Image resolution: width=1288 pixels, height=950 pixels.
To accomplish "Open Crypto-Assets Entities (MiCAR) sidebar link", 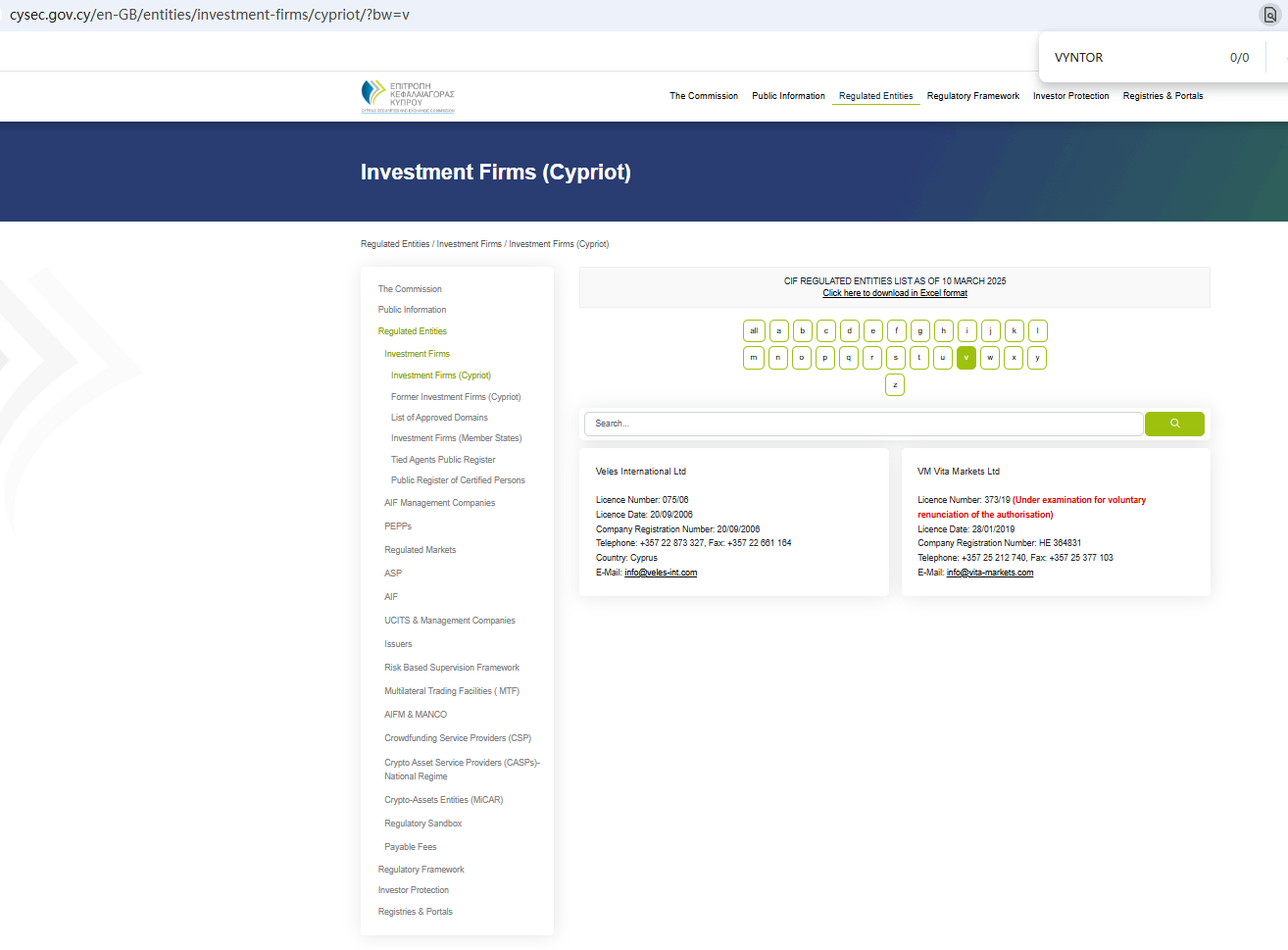I will pos(444,800).
